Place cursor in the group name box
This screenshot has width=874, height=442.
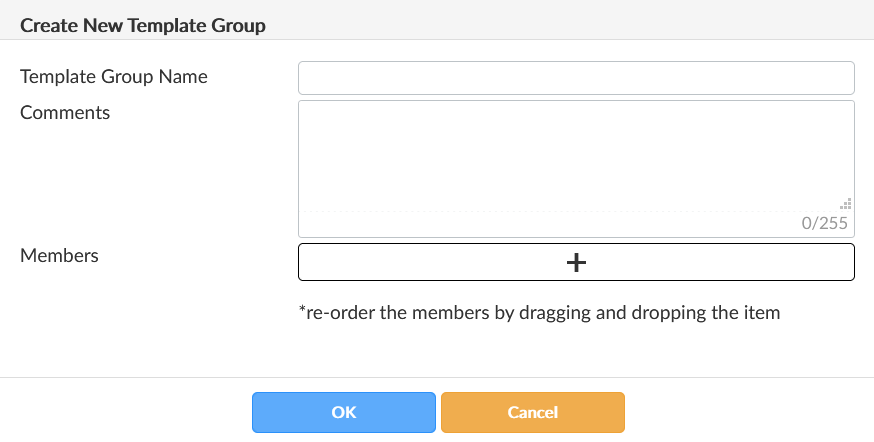(x=576, y=77)
